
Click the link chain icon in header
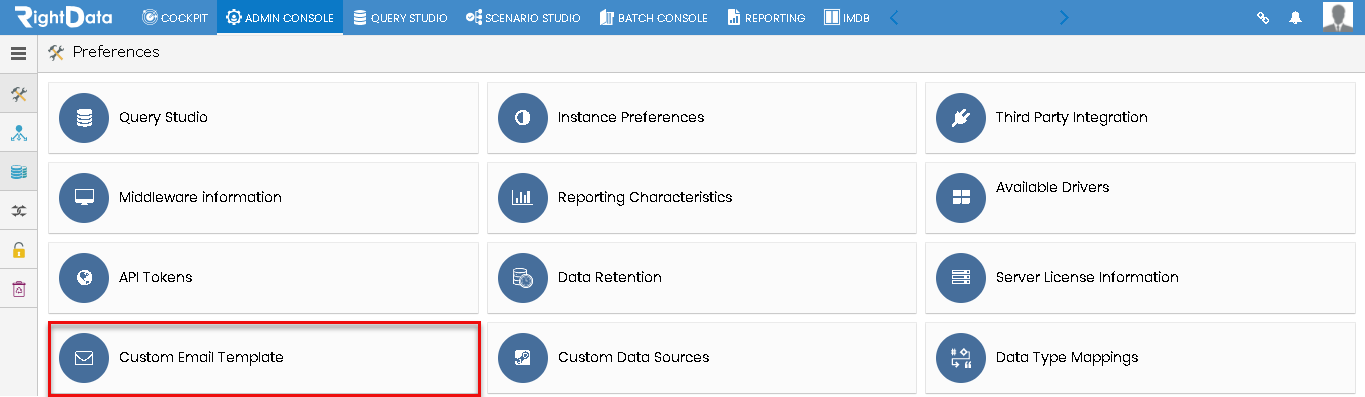1263,18
